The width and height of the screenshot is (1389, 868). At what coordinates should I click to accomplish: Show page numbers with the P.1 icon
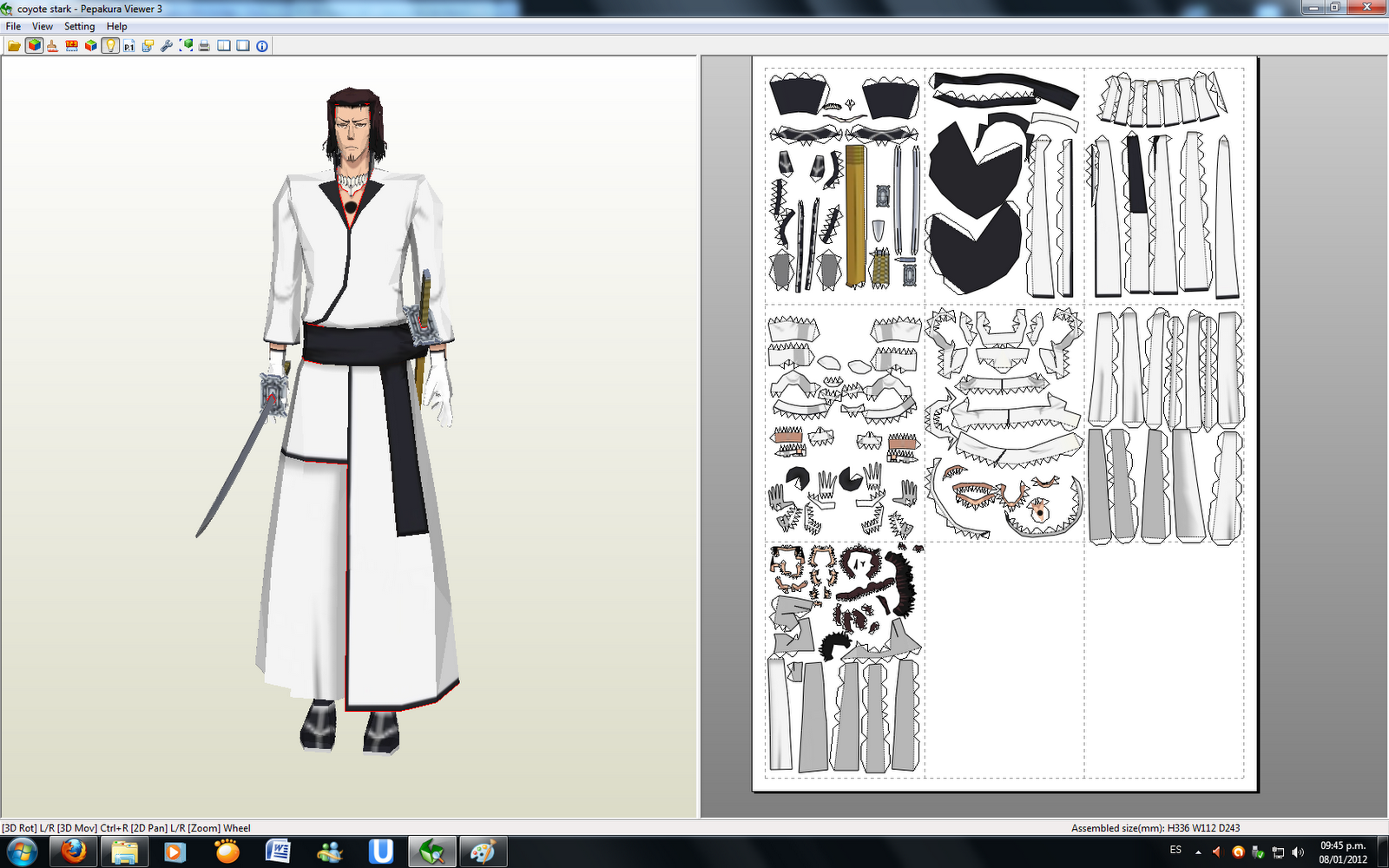click(129, 45)
